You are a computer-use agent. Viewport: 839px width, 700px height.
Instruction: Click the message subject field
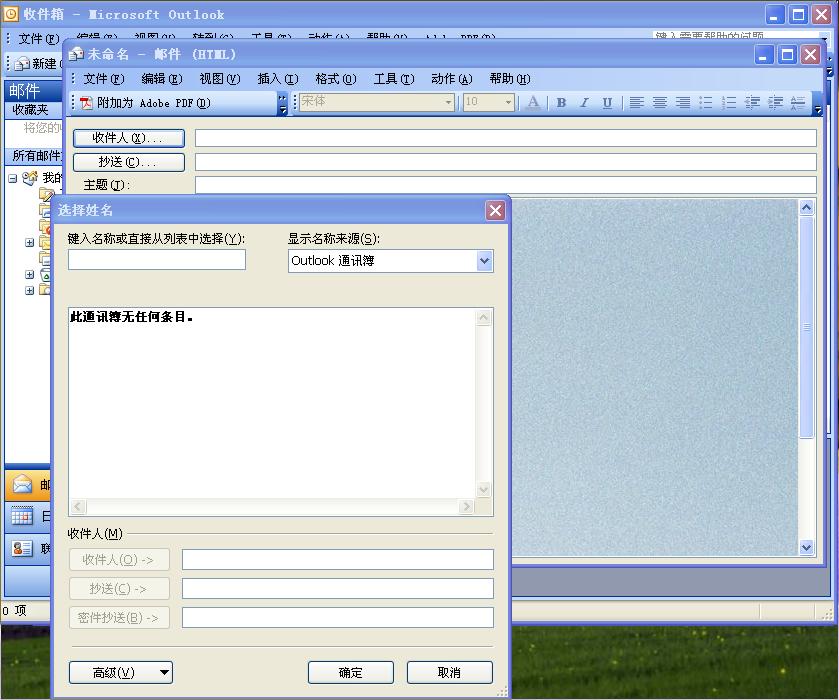(x=506, y=185)
